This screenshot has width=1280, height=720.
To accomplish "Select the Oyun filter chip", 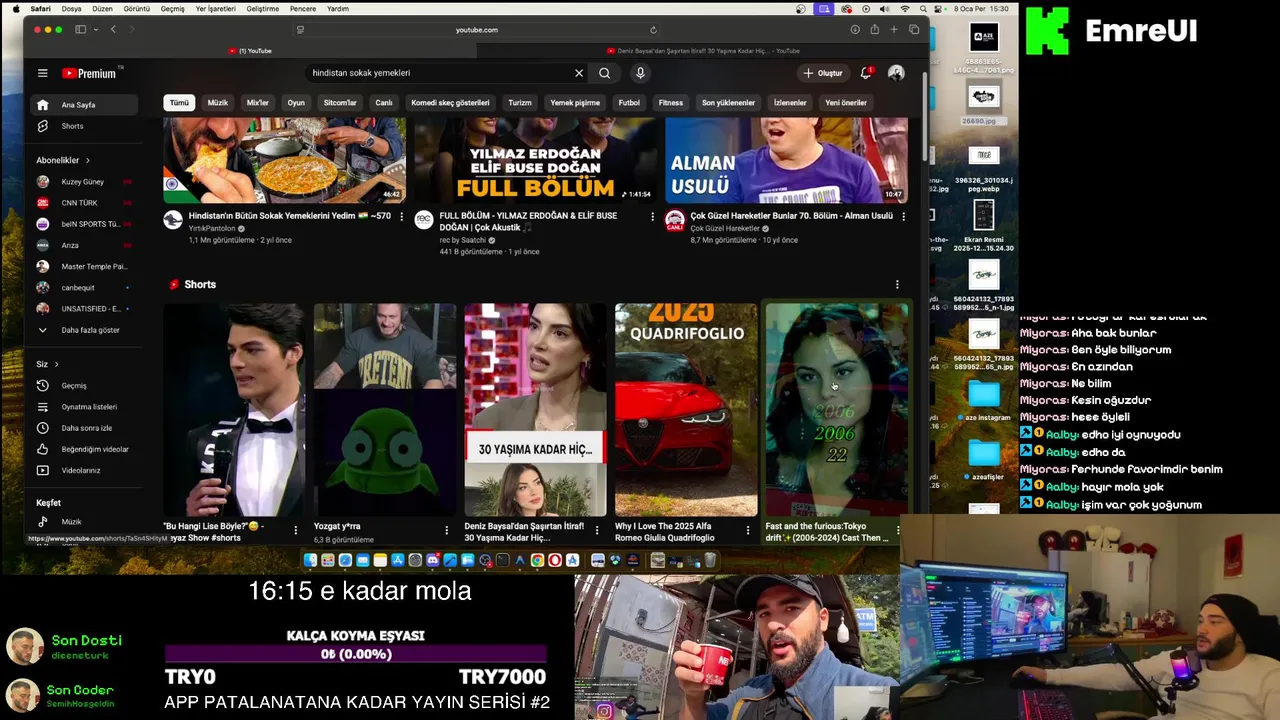I will [x=296, y=103].
